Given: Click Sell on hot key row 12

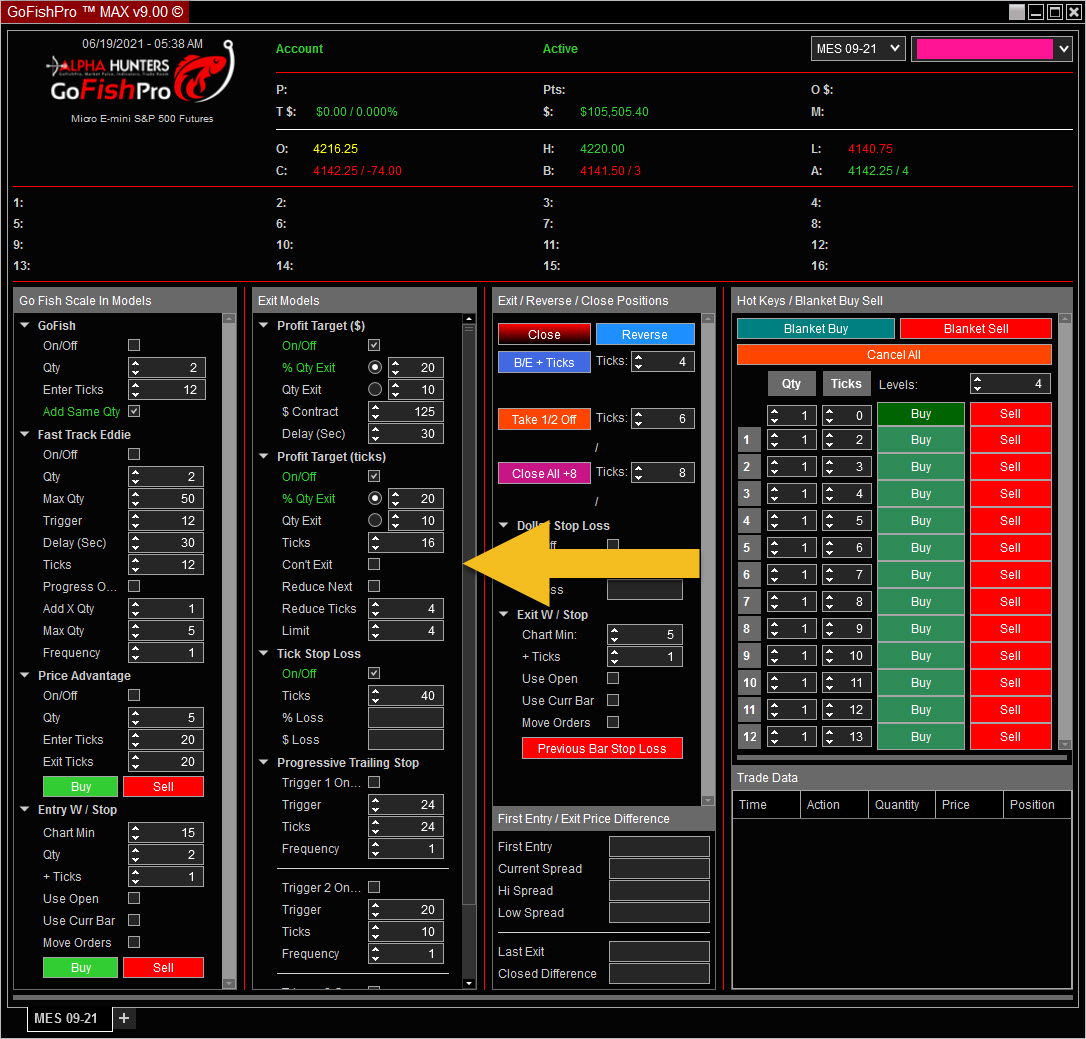Looking at the screenshot, I should (1011, 736).
